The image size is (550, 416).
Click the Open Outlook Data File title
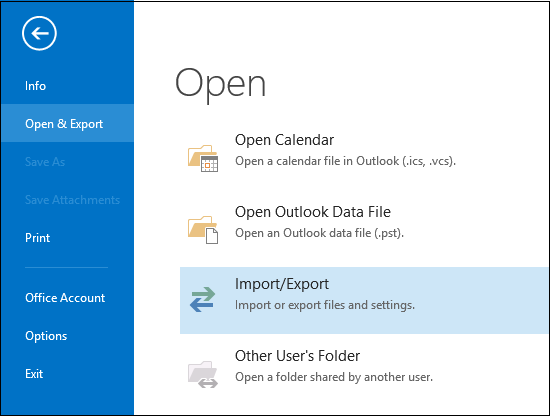[x=313, y=212]
